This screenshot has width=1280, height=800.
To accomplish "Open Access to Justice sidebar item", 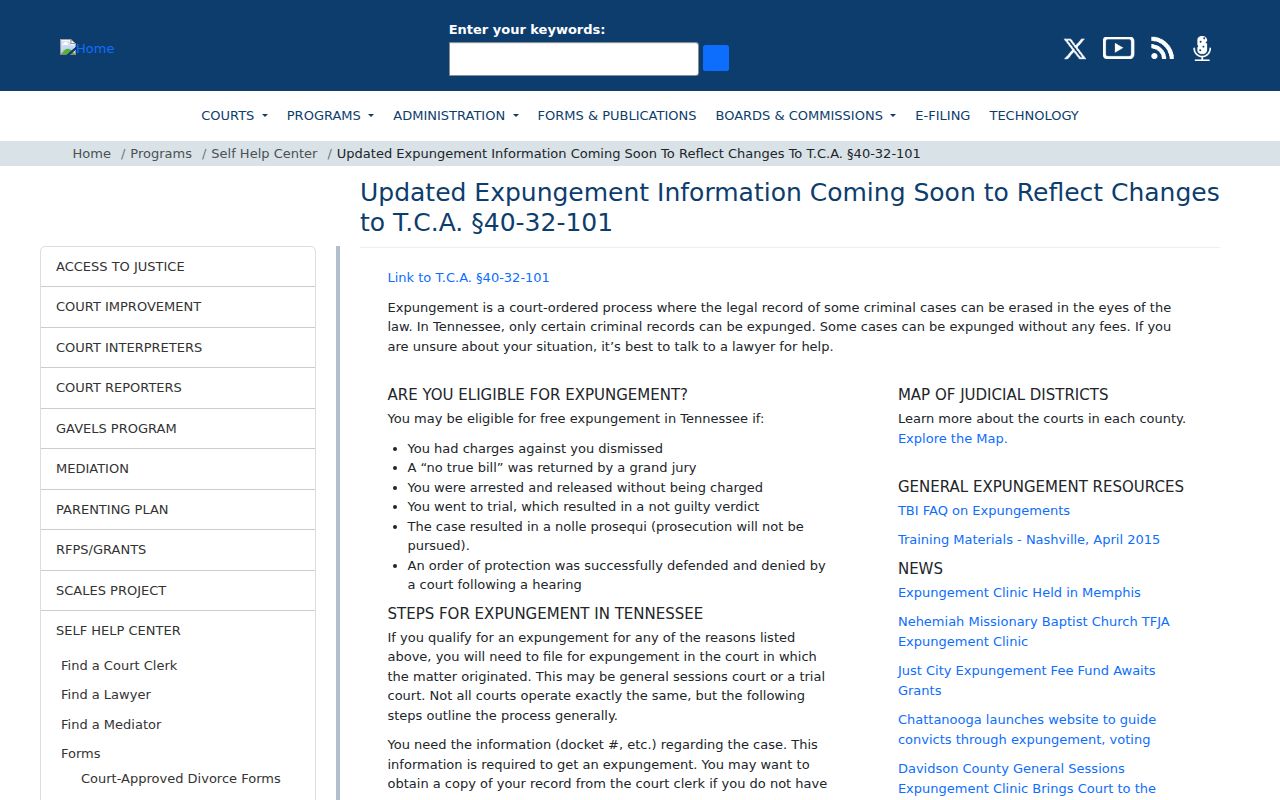I will [178, 266].
